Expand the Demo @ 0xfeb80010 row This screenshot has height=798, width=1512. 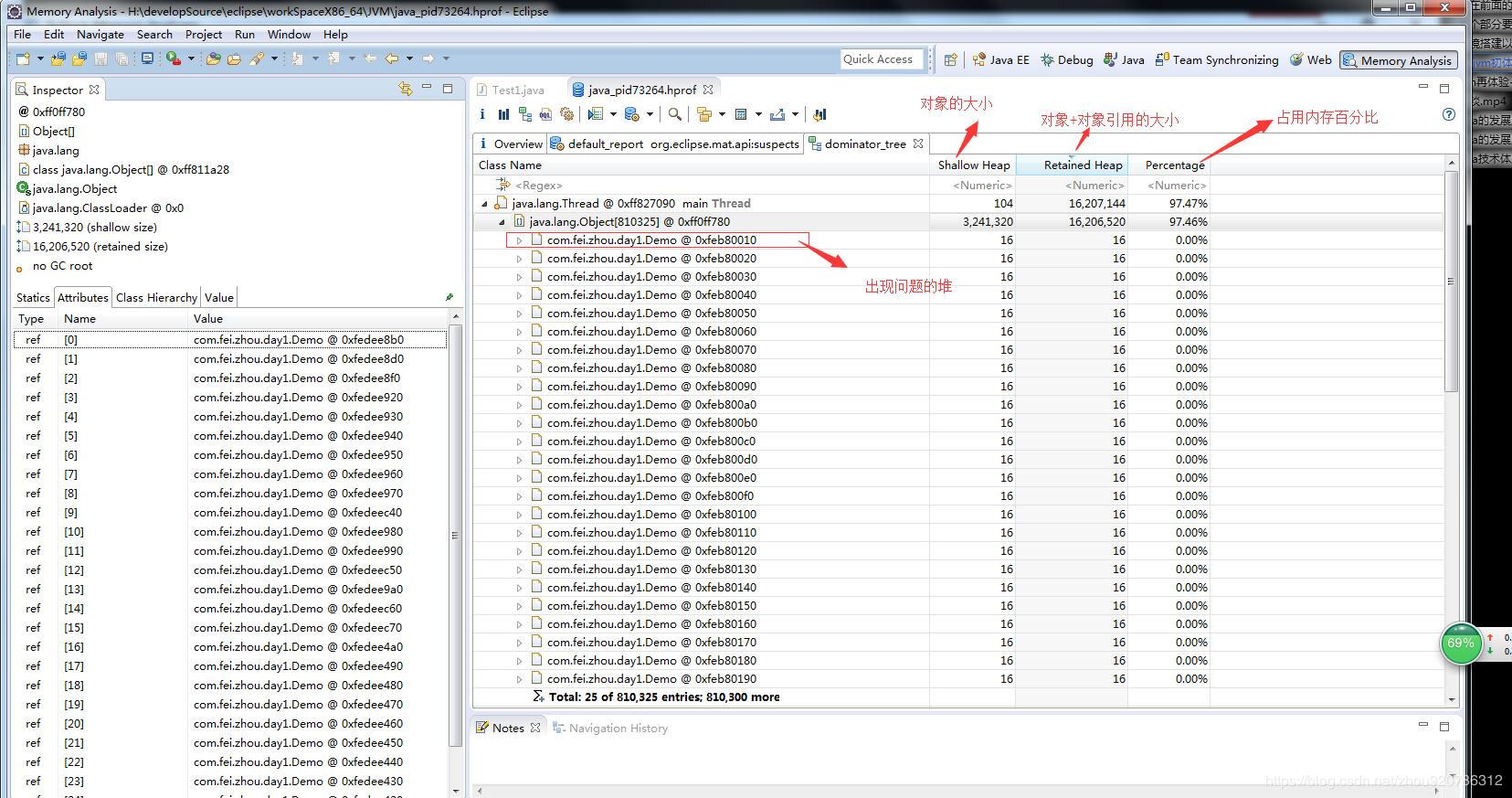tap(519, 240)
